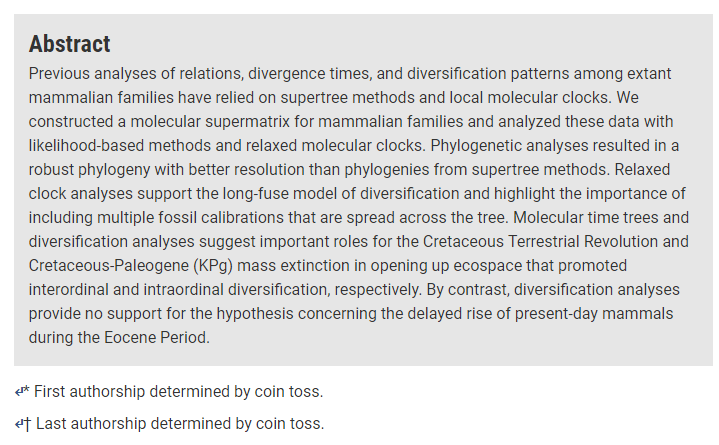Click the Abstract heading

coord(69,44)
